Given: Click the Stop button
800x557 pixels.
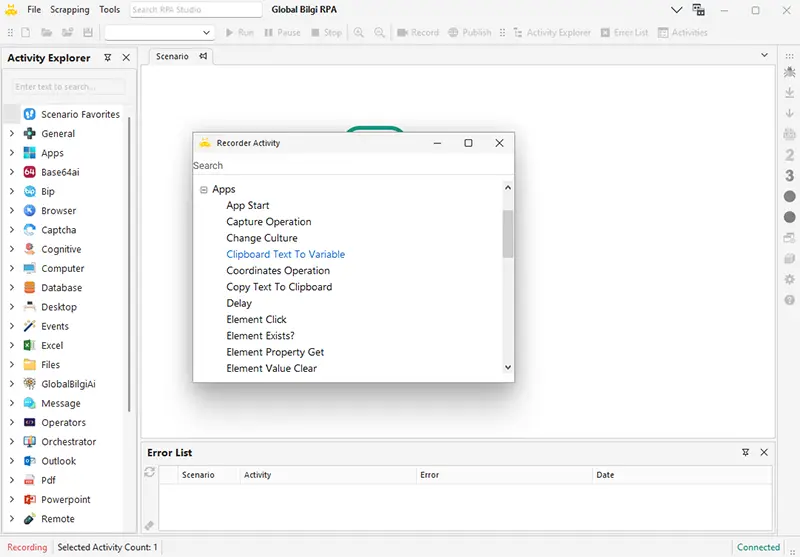Looking at the screenshot, I should click(327, 33).
